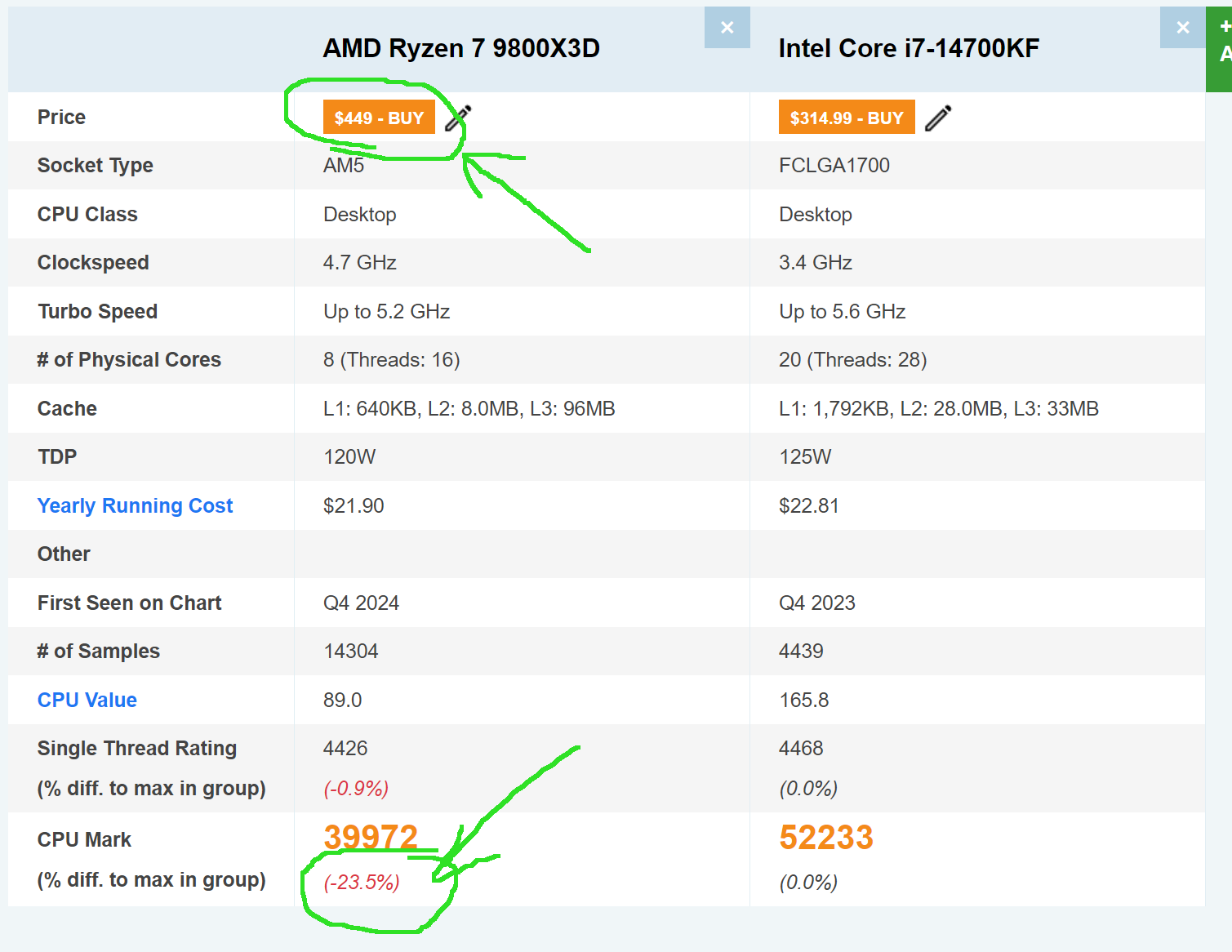The image size is (1232, 952).
Task: Remove Intel Core i7-14700KF from comparison
Action: pos(1183,28)
